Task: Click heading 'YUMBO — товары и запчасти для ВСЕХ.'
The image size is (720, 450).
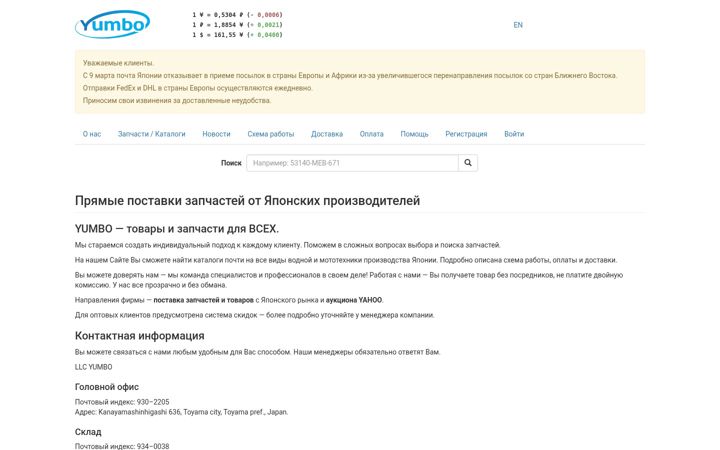Action: [x=177, y=229]
